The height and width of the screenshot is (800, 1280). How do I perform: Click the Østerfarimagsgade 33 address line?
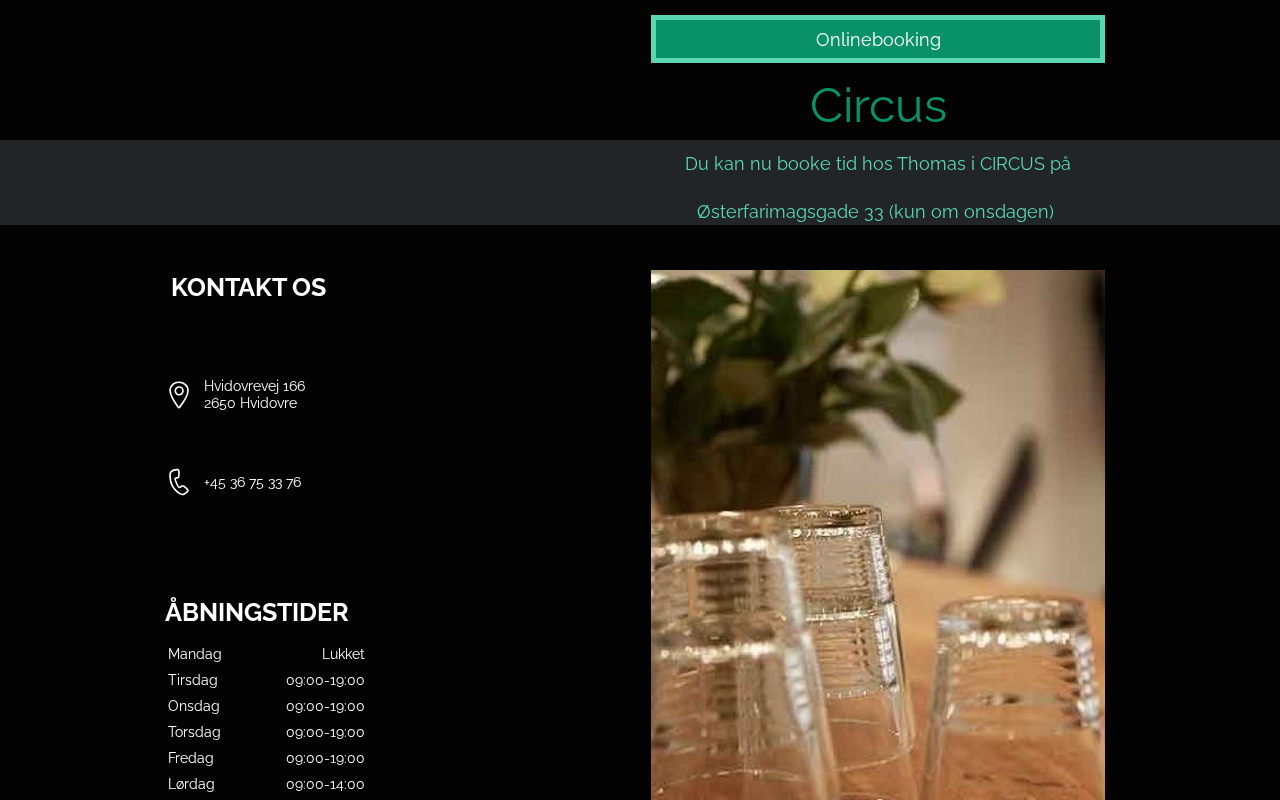tap(875, 212)
